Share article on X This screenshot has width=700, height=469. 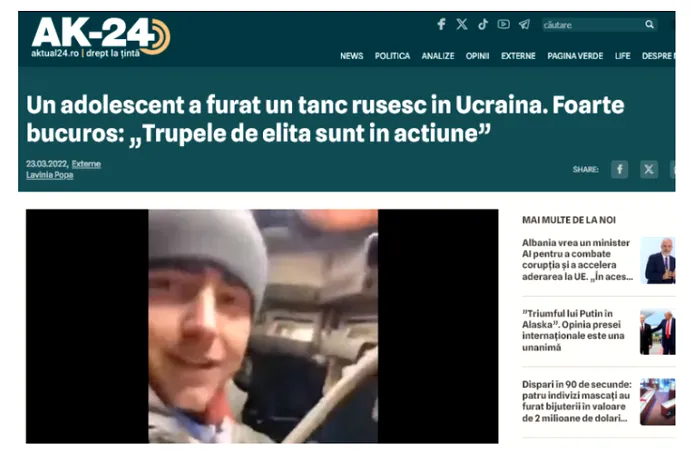click(x=649, y=170)
